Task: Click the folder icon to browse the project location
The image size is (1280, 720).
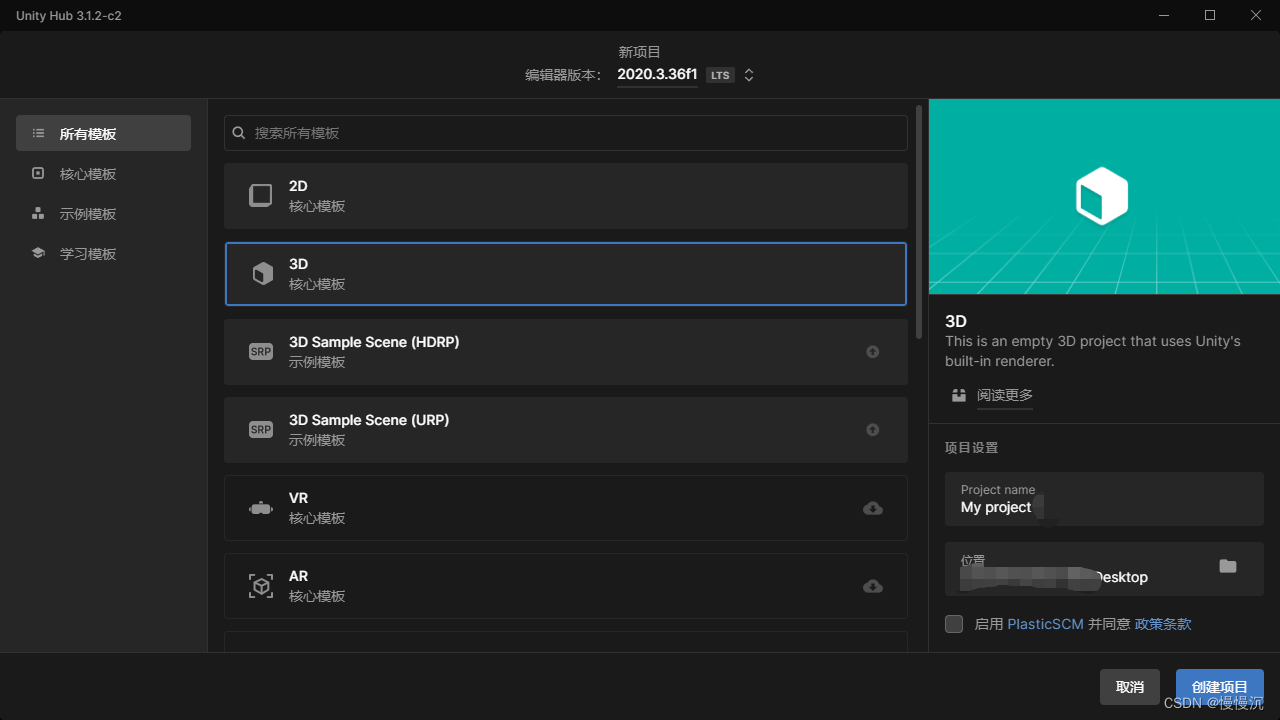Action: click(x=1228, y=566)
